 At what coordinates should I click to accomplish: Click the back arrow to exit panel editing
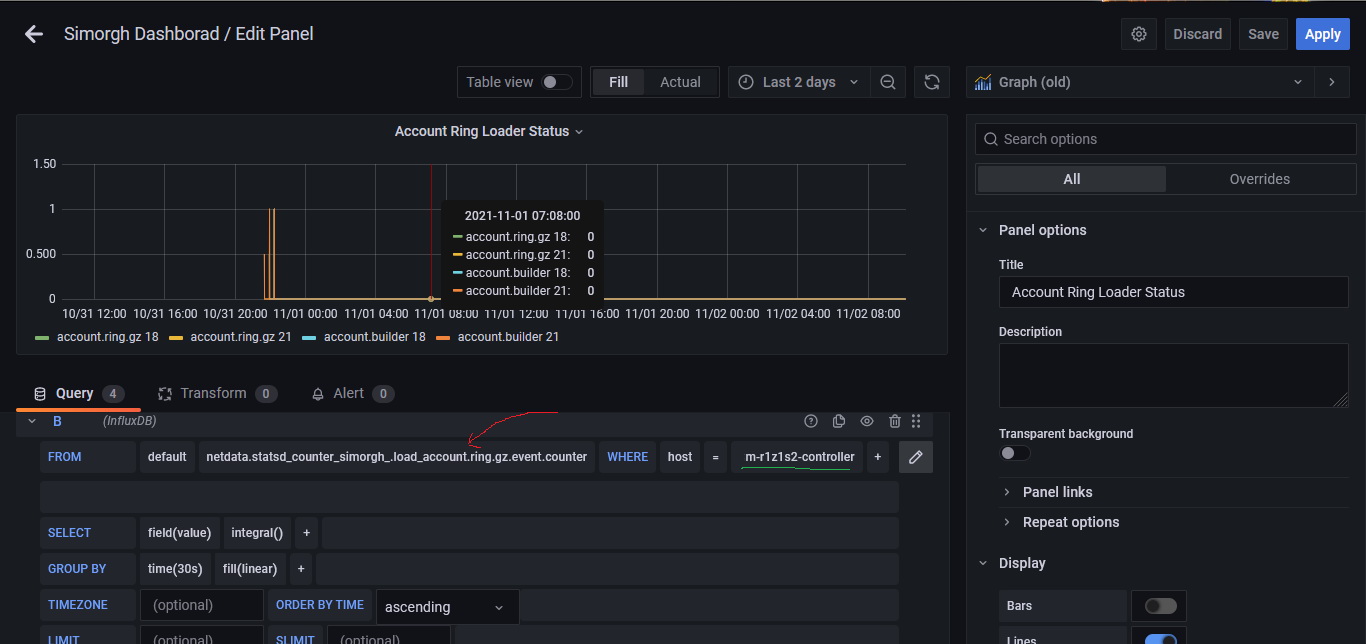coord(34,34)
